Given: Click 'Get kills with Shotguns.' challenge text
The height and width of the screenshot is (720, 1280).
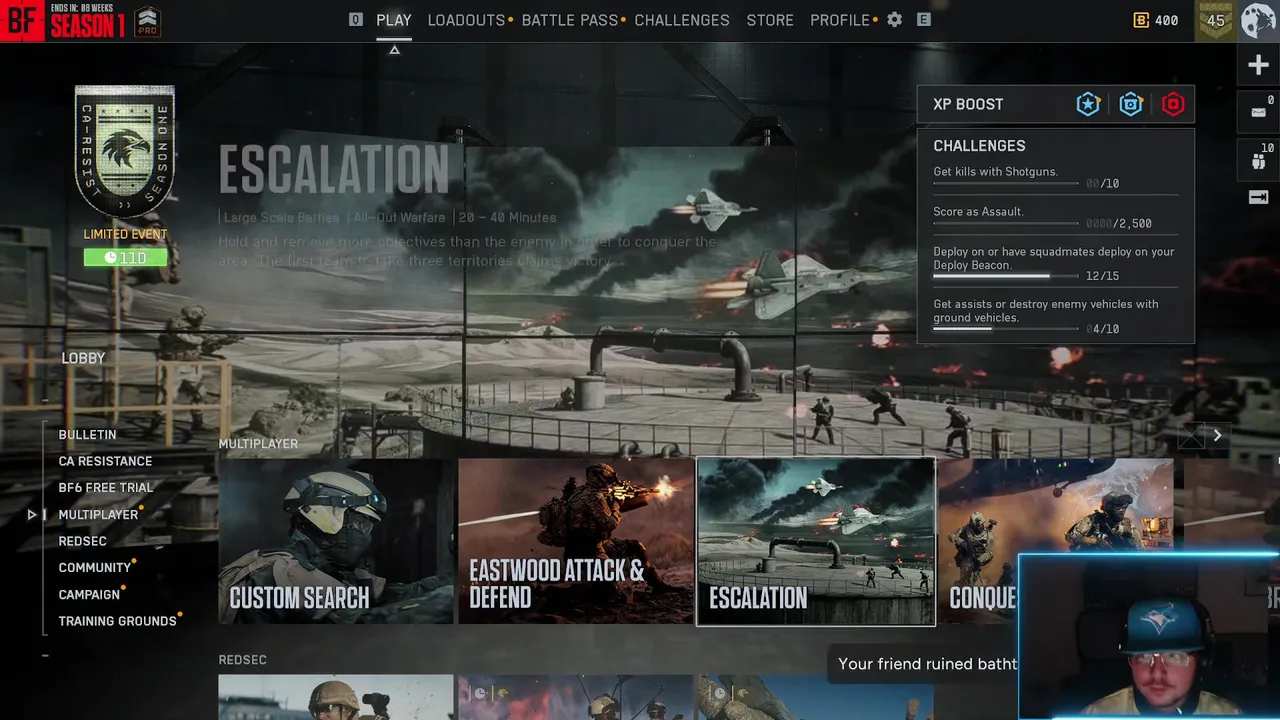Looking at the screenshot, I should click(x=995, y=172).
